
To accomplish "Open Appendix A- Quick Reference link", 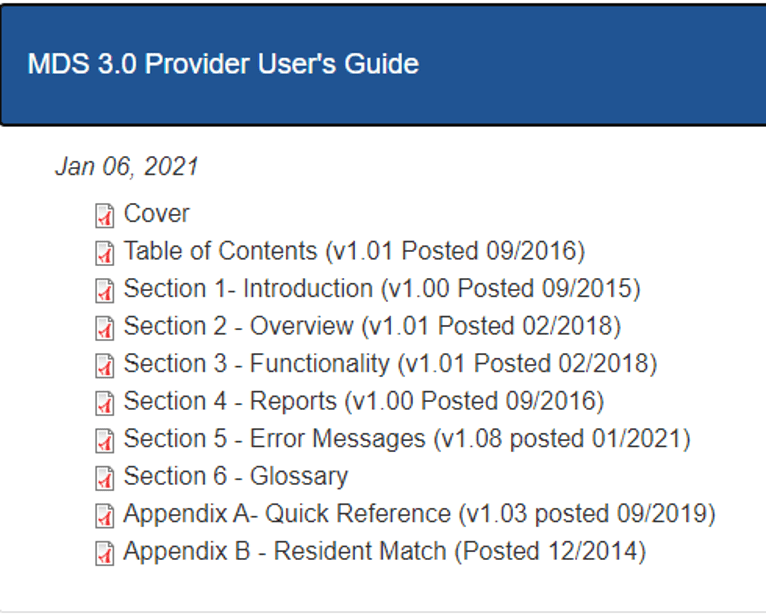I will point(420,514).
